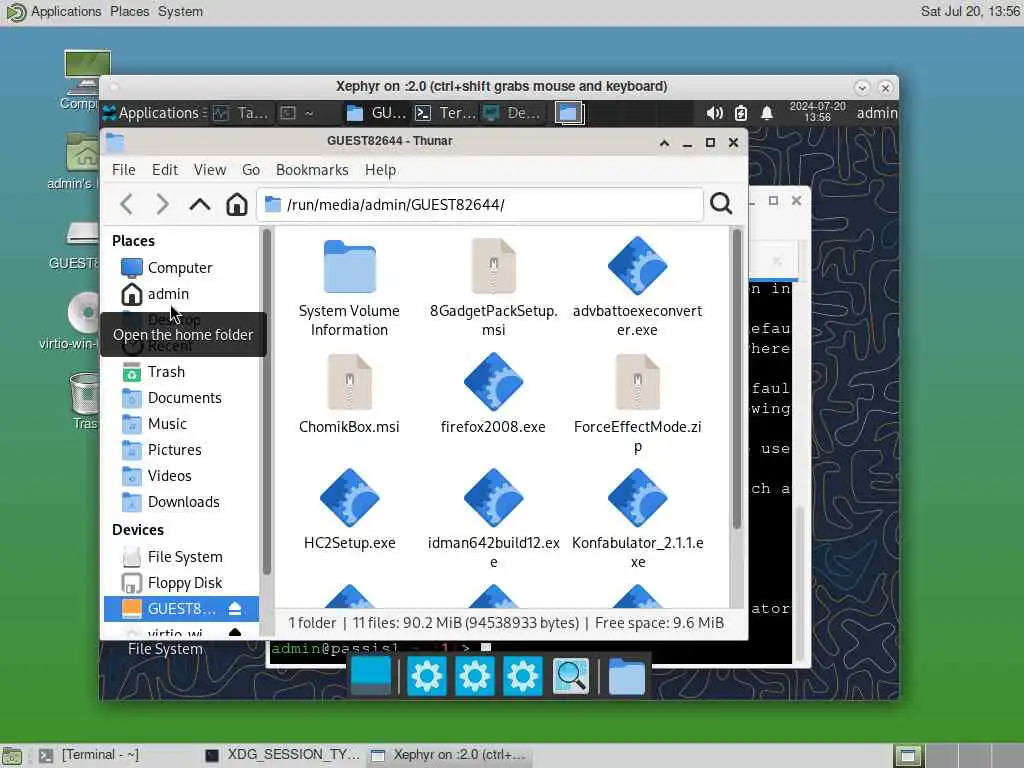
Task: Click the file pane vertical scrollbar
Action: pos(737,379)
